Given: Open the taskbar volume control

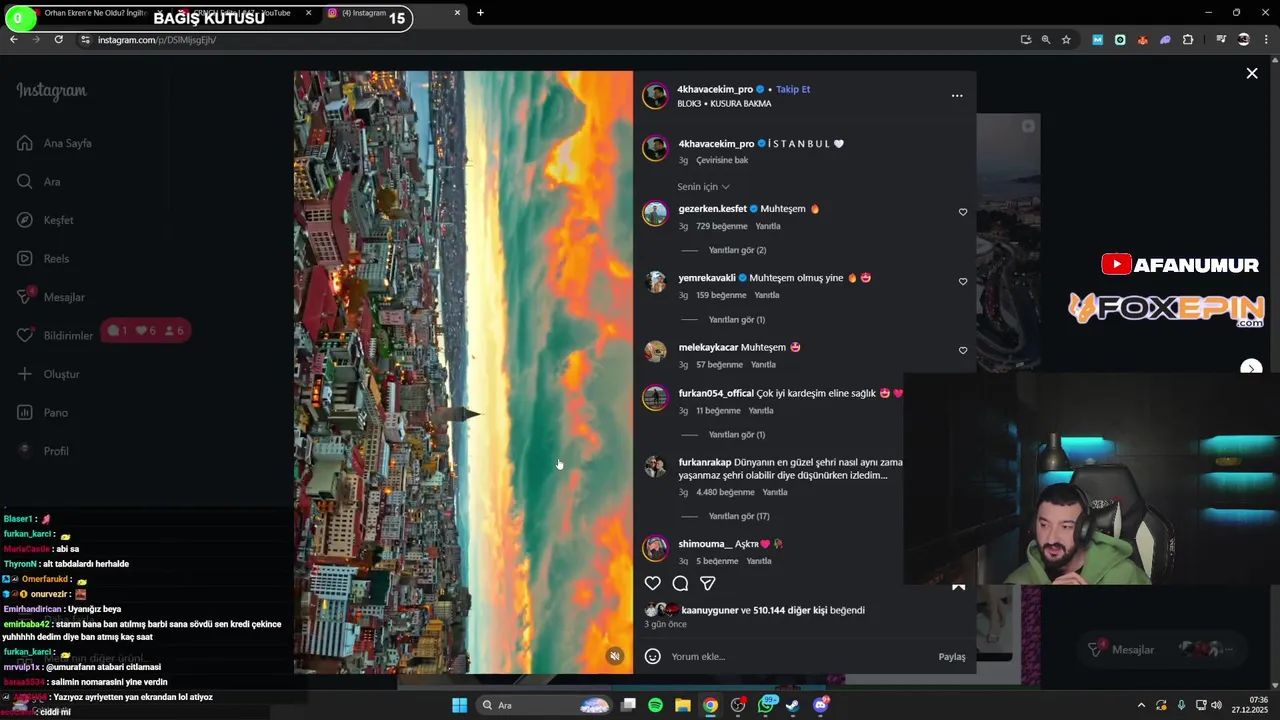Looking at the screenshot, I should coord(1216,705).
